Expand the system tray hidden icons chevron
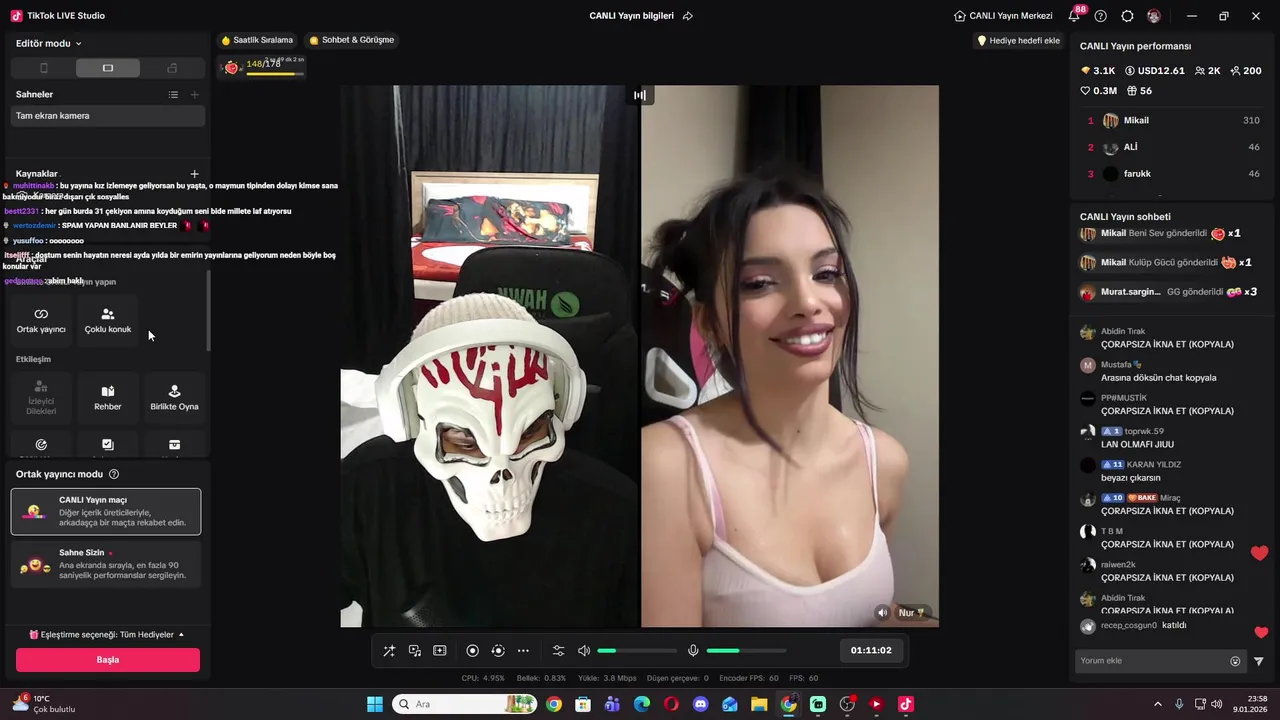The image size is (1280, 720). 1158,704
